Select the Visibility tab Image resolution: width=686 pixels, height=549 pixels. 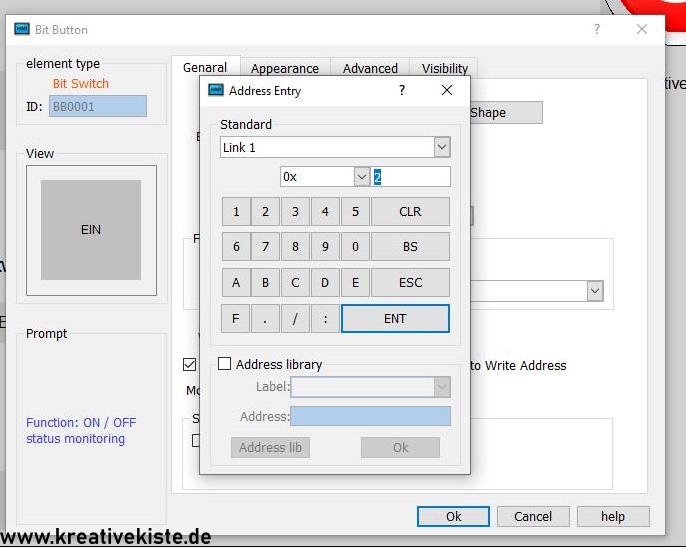point(444,68)
